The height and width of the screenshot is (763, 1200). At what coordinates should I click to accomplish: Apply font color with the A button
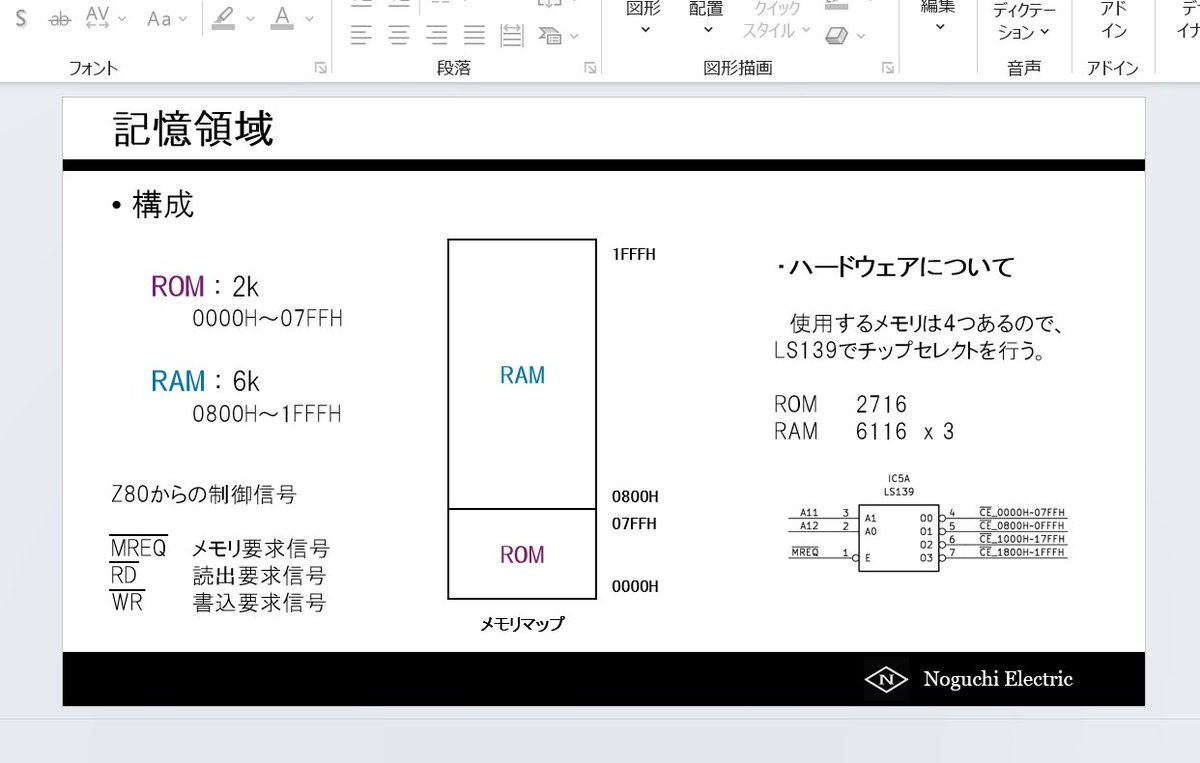[282, 18]
